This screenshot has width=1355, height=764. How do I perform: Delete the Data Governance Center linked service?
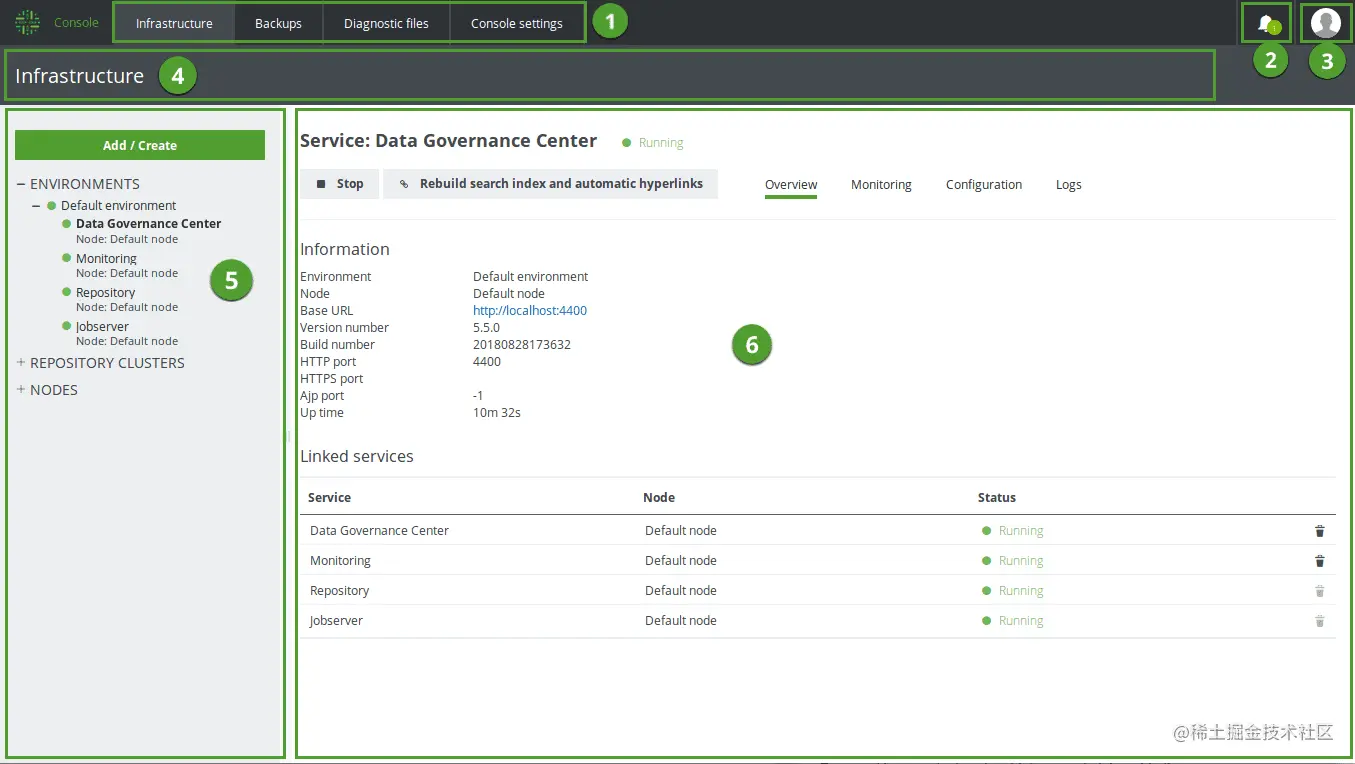pos(1319,531)
